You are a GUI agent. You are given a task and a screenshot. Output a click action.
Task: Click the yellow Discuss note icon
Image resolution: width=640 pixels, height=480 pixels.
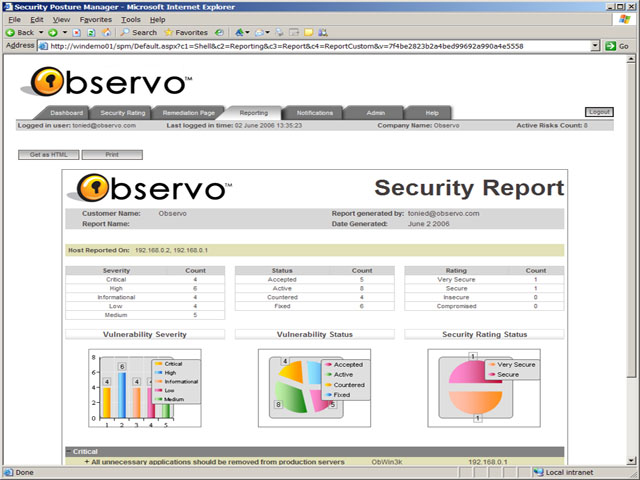pyautogui.click(x=309, y=33)
